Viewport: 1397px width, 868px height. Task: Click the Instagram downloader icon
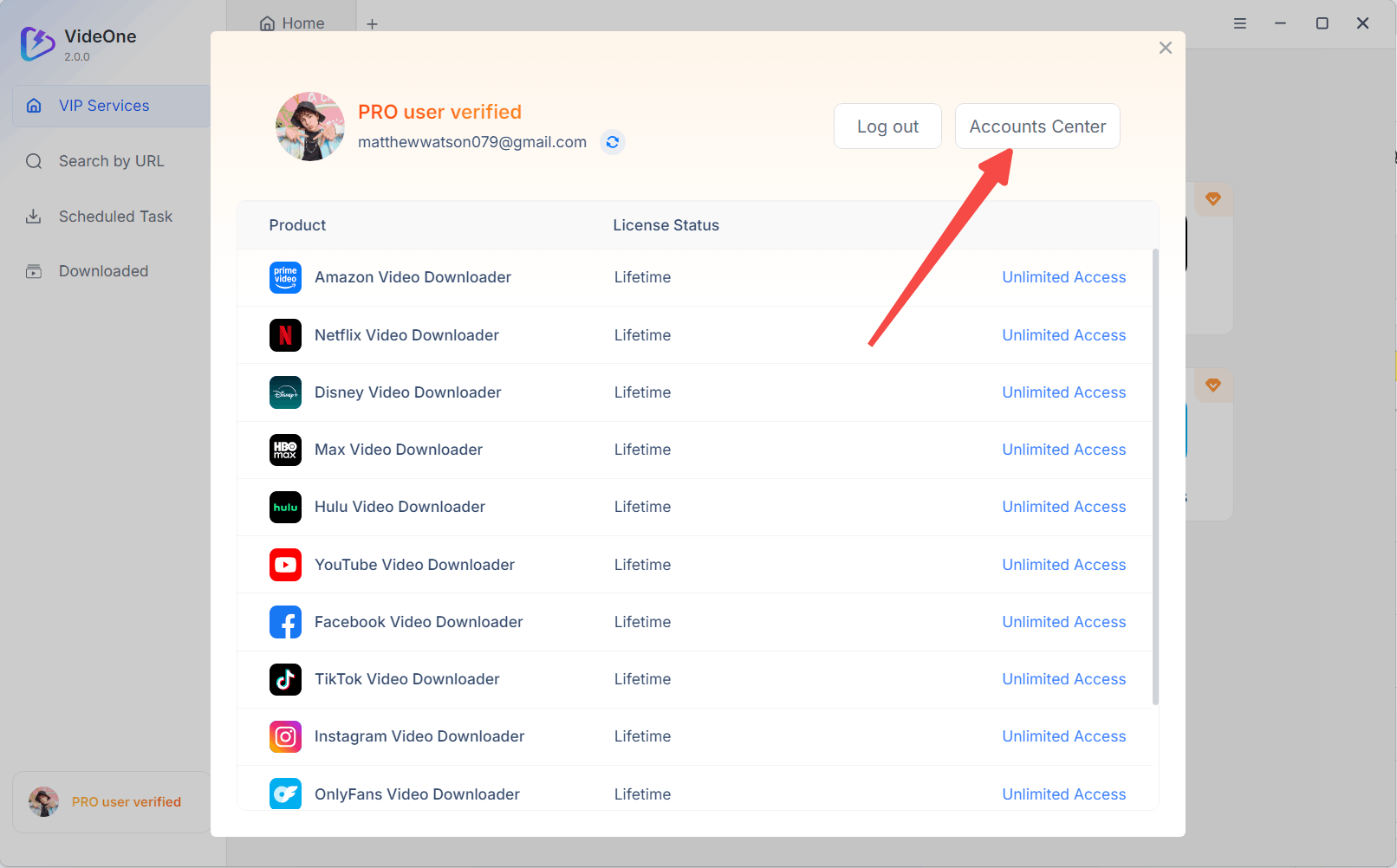(x=285, y=736)
